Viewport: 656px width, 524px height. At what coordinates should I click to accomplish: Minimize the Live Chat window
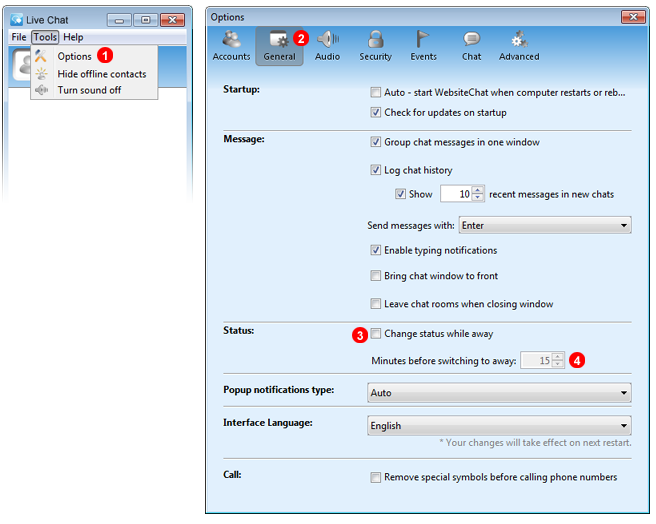pos(119,20)
